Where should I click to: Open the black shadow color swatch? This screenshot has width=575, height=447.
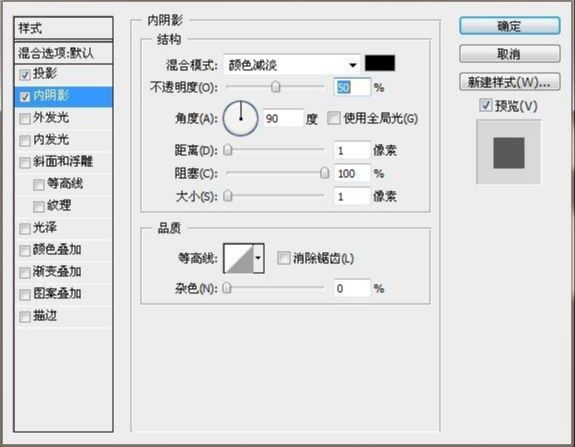(380, 63)
